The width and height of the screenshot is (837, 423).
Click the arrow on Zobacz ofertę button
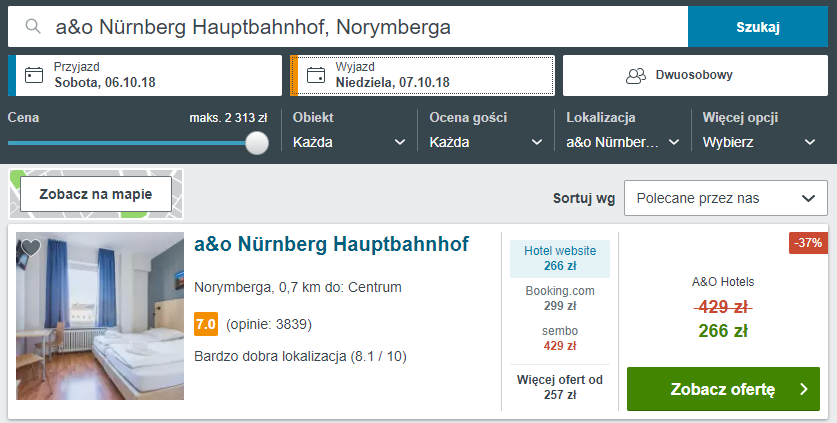[x=803, y=389]
